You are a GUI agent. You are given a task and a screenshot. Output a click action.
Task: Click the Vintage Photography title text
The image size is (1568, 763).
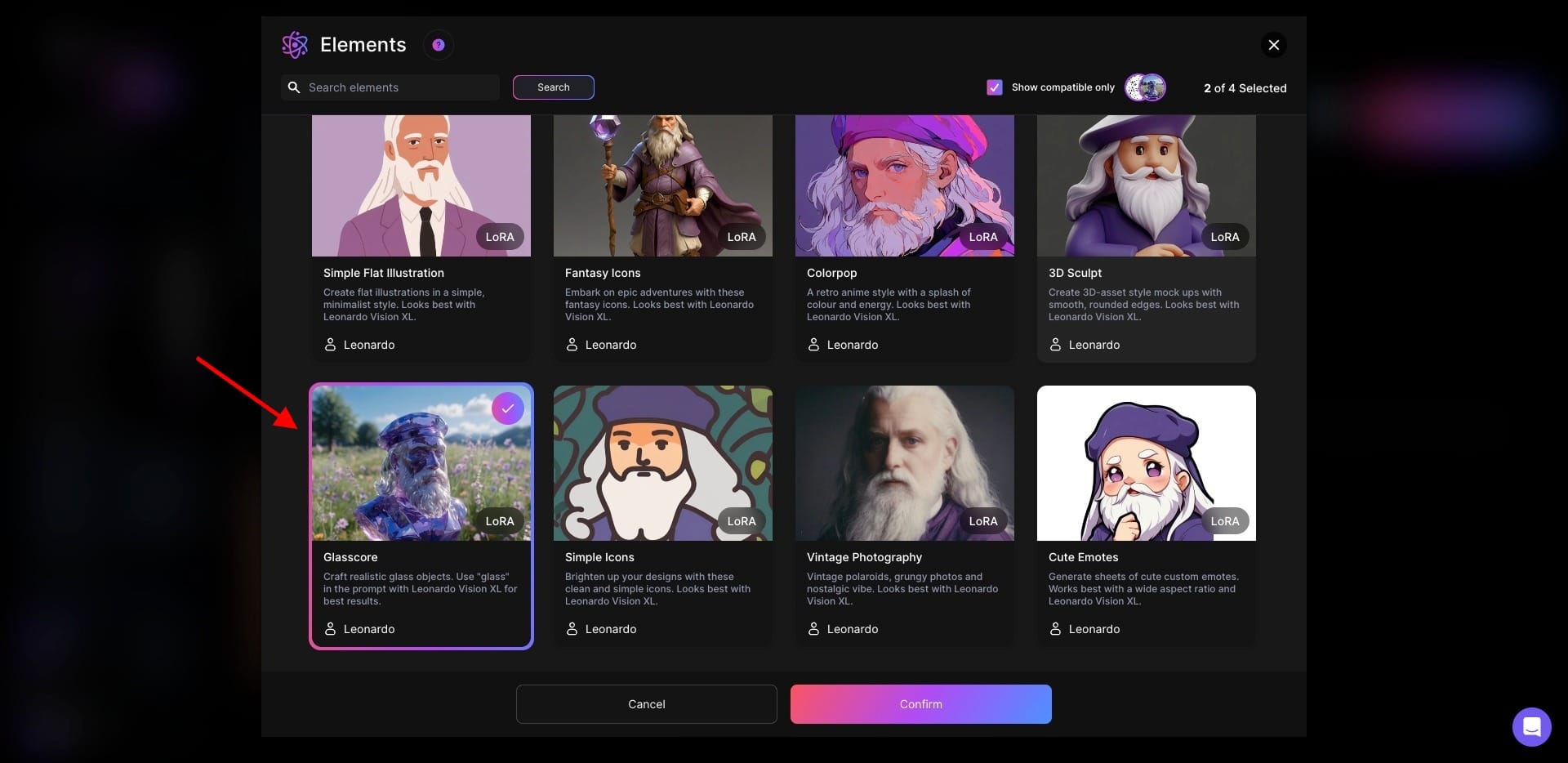[x=864, y=557]
